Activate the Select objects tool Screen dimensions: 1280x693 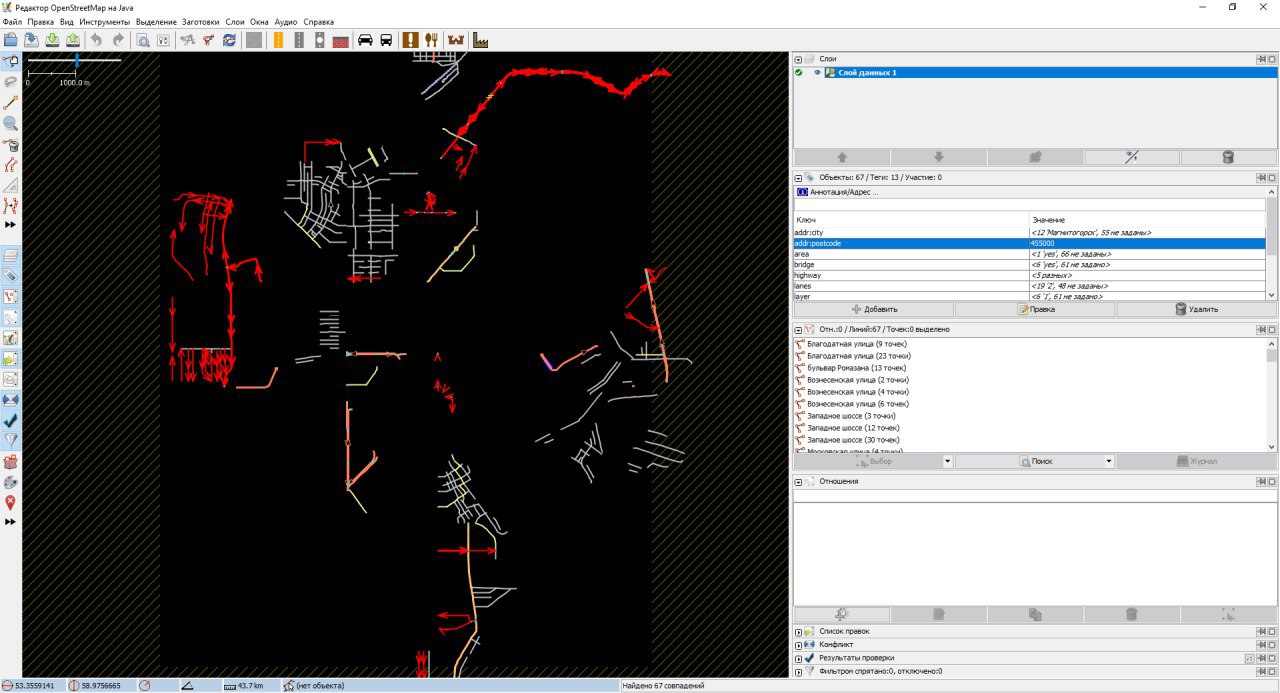click(x=11, y=62)
